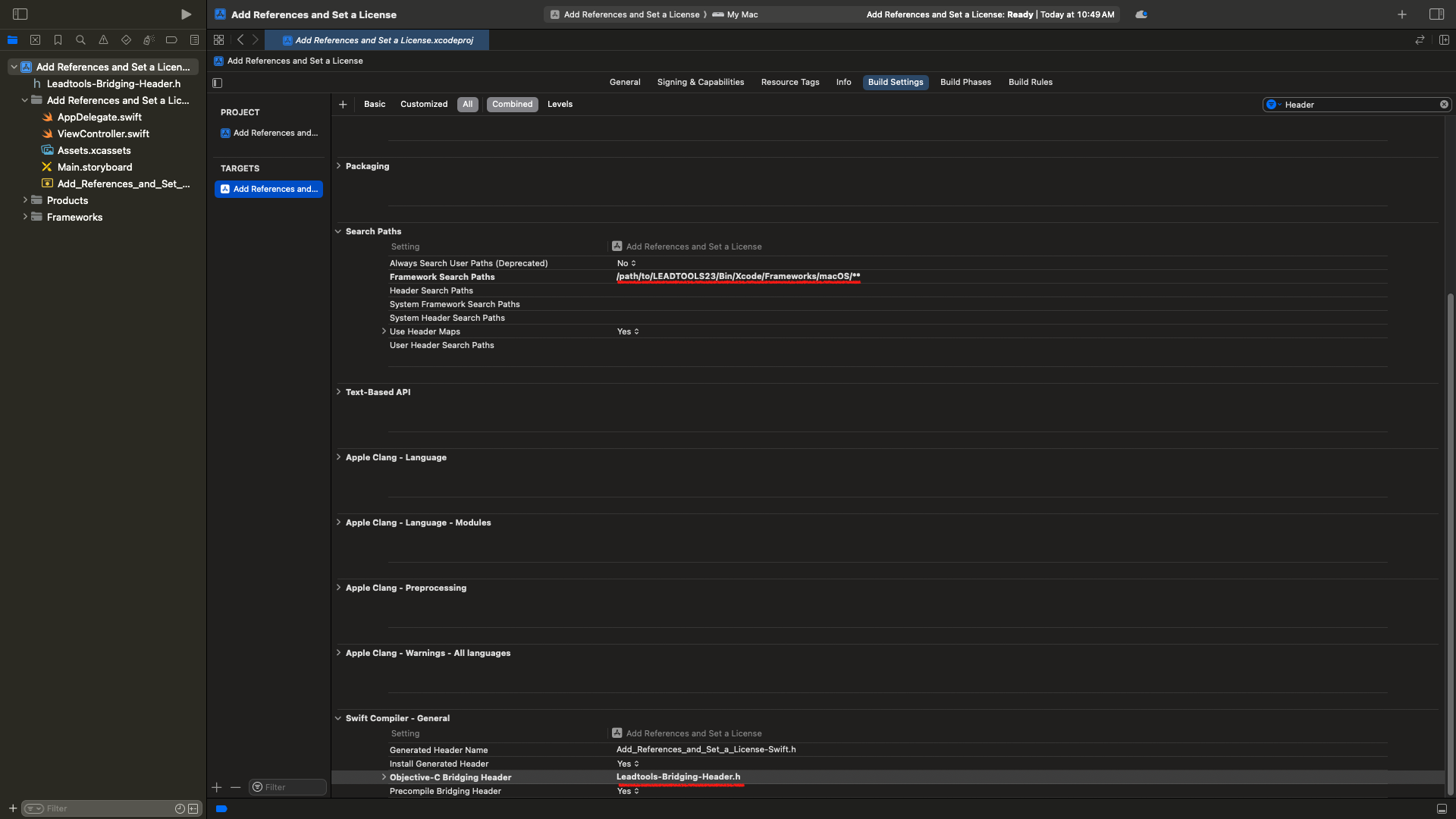Image resolution: width=1456 pixels, height=819 pixels.
Task: Open the Library with the plus icon in toolbar
Action: 1402,14
